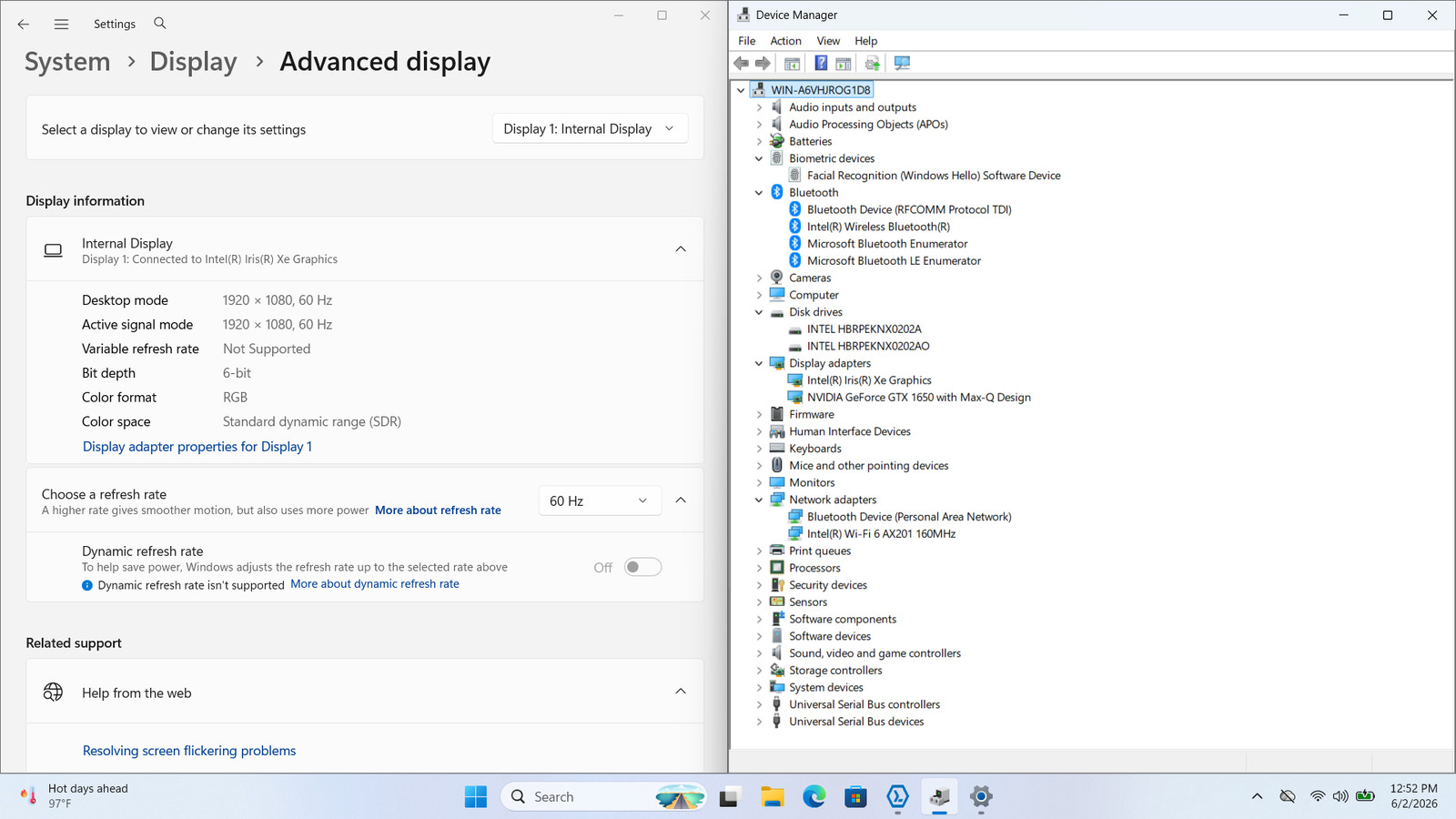Screen dimensions: 1456x819
Task: Expand the Monitors node
Action: coord(759,482)
